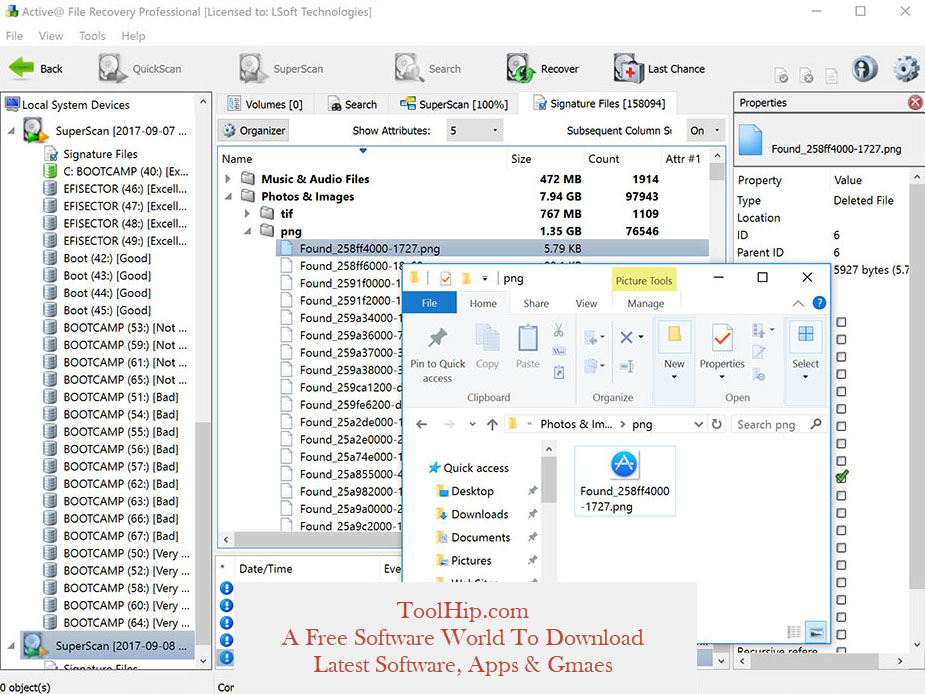Open the Explorer View ribbon tab
Viewport: 925px width, 694px height.
(586, 303)
